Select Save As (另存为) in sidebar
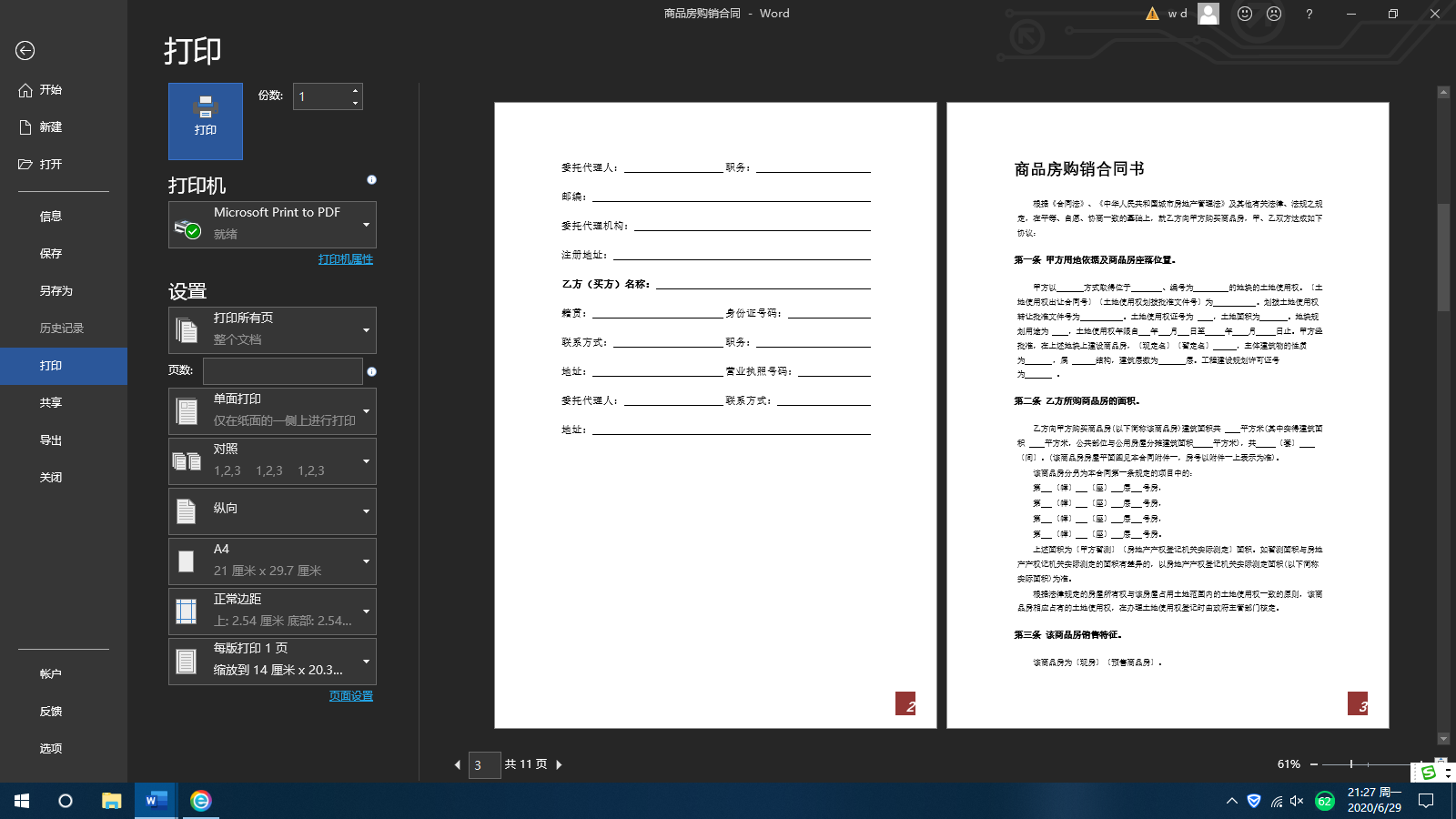Screen dimensions: 1456x819 (x=64, y=291)
